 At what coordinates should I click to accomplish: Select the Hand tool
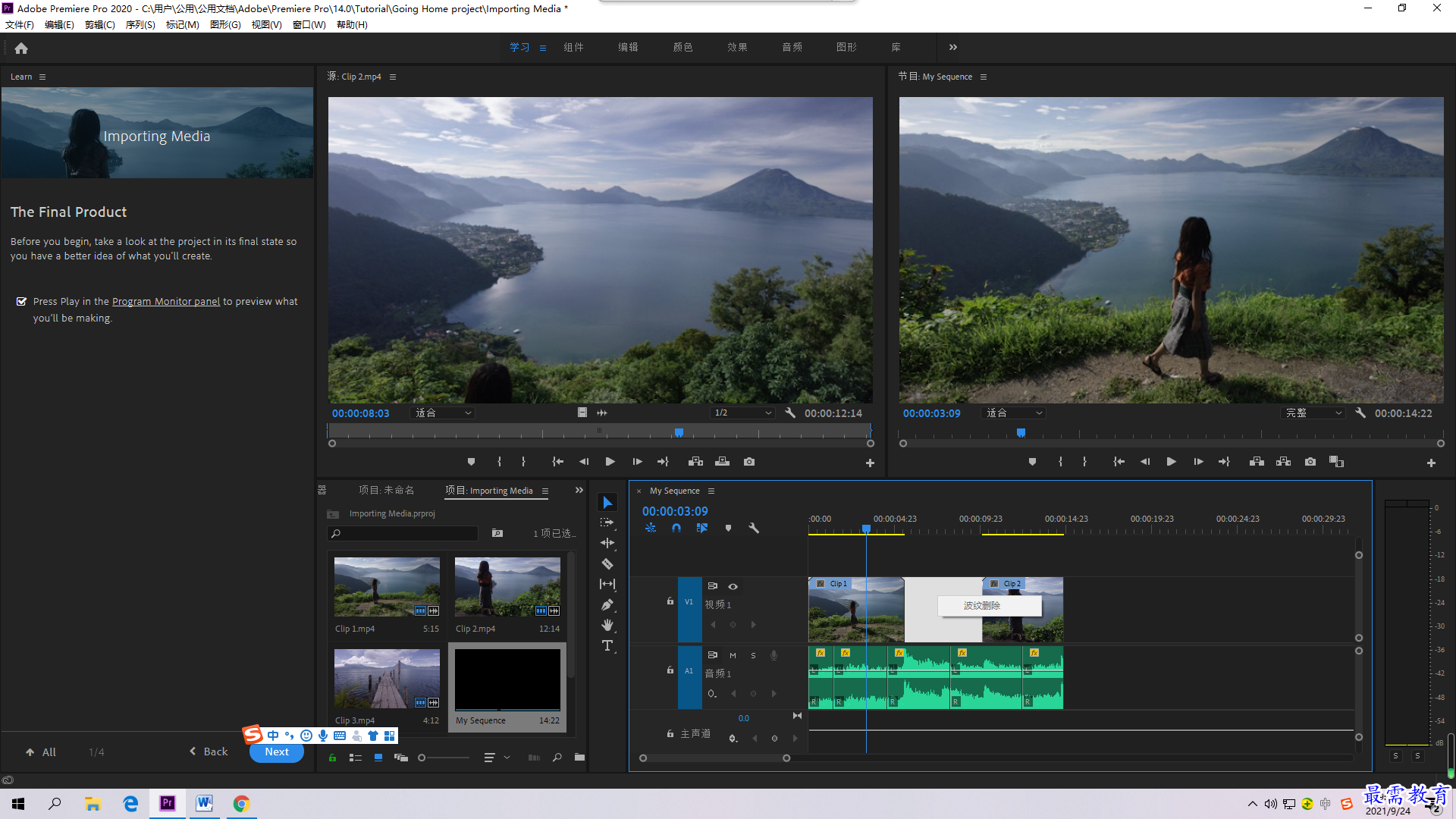tap(607, 625)
